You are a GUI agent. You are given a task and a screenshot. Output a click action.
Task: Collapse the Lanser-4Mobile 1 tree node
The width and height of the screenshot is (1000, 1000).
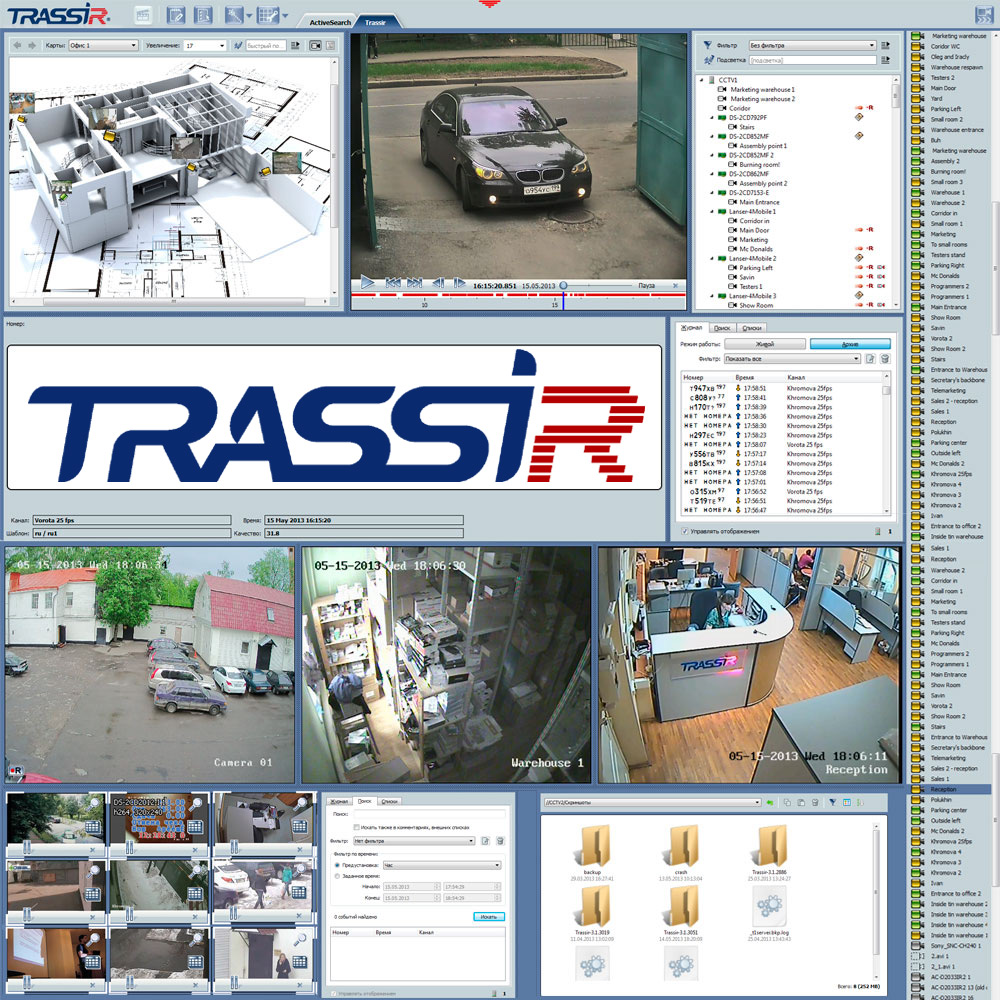pyautogui.click(x=709, y=212)
